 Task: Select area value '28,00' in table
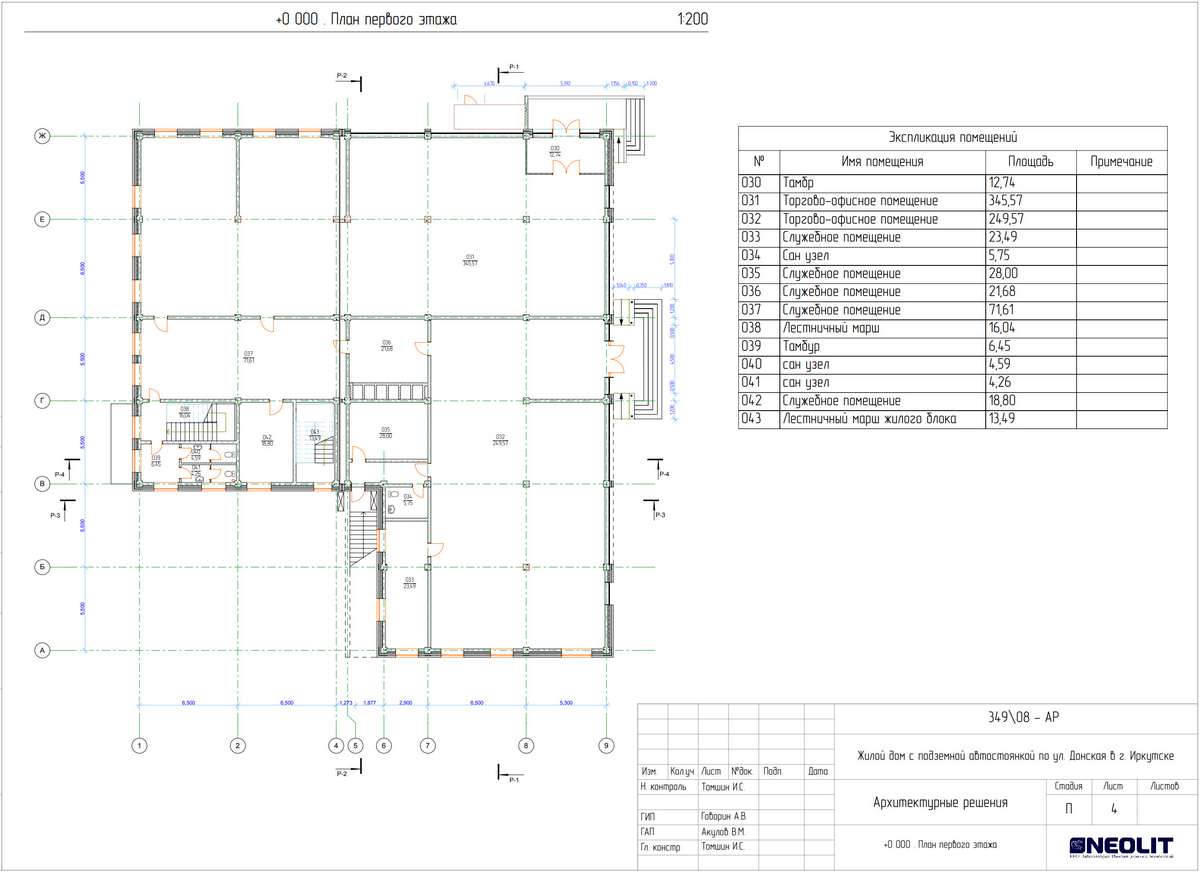(x=1002, y=273)
